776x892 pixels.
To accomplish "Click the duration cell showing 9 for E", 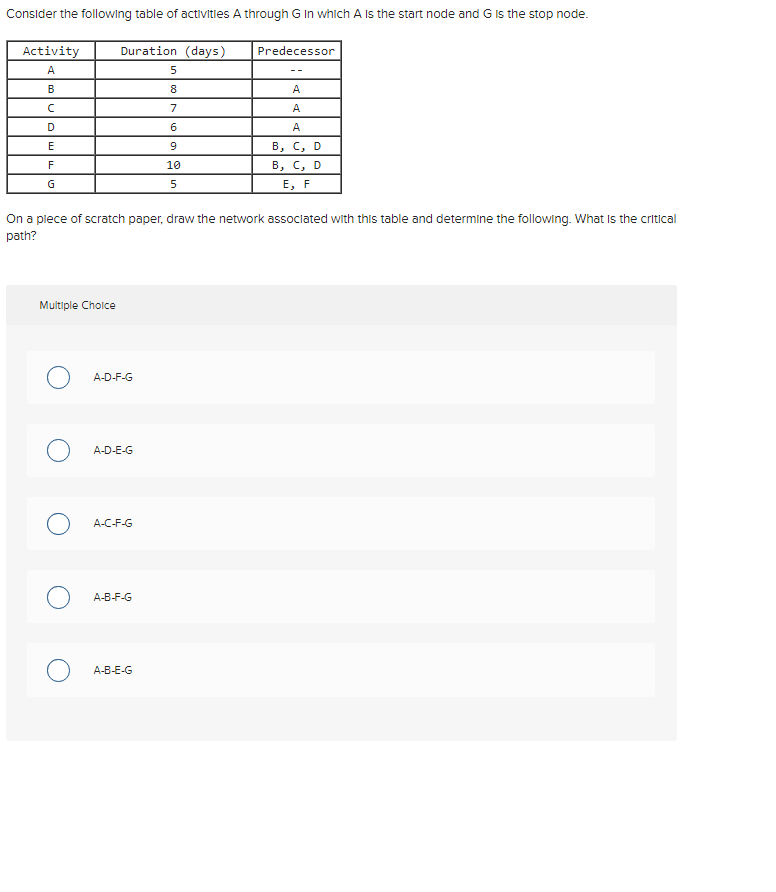I will click(x=172, y=145).
